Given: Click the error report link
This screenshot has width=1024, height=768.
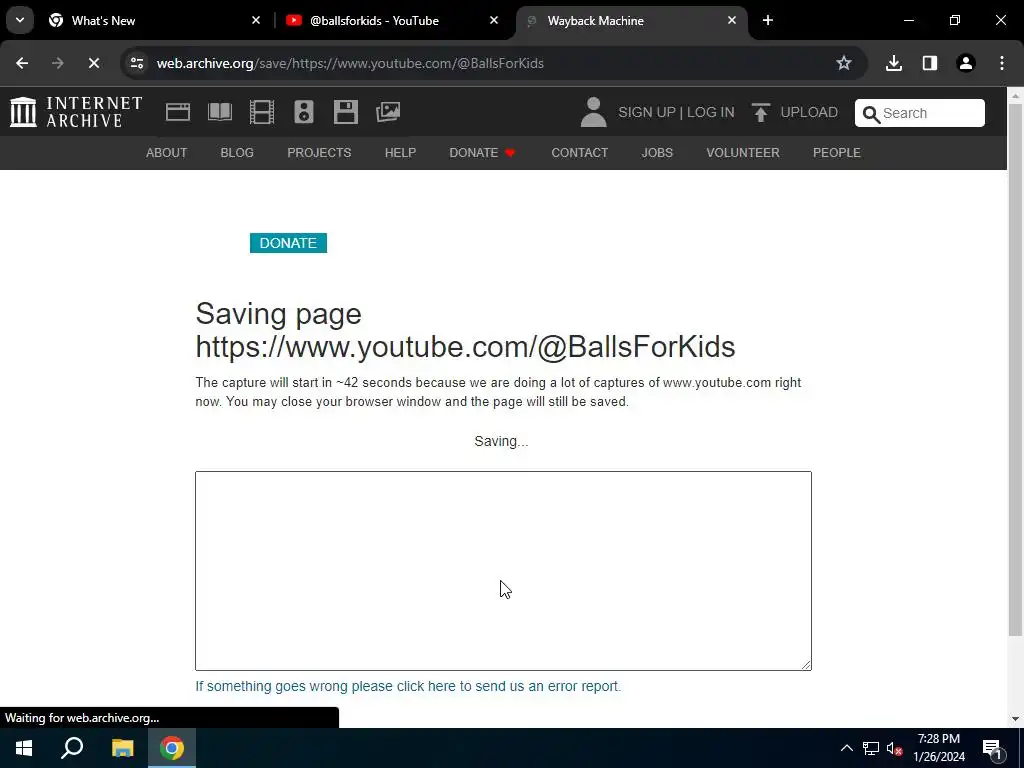Looking at the screenshot, I should click(408, 686).
